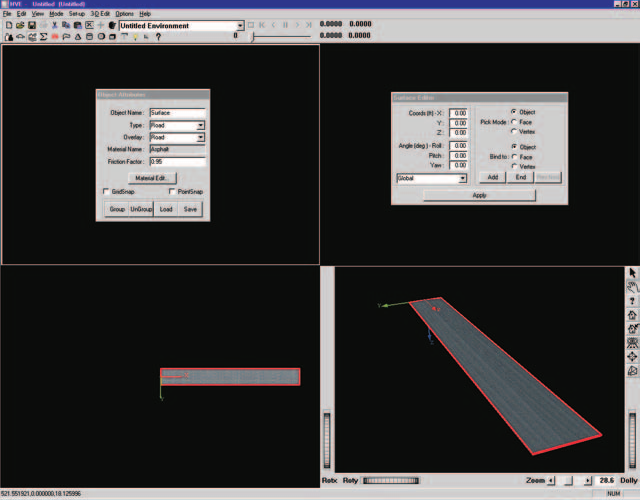The image size is (640, 500).
Task: Click the boxed X delete icon
Action: coord(89,25)
